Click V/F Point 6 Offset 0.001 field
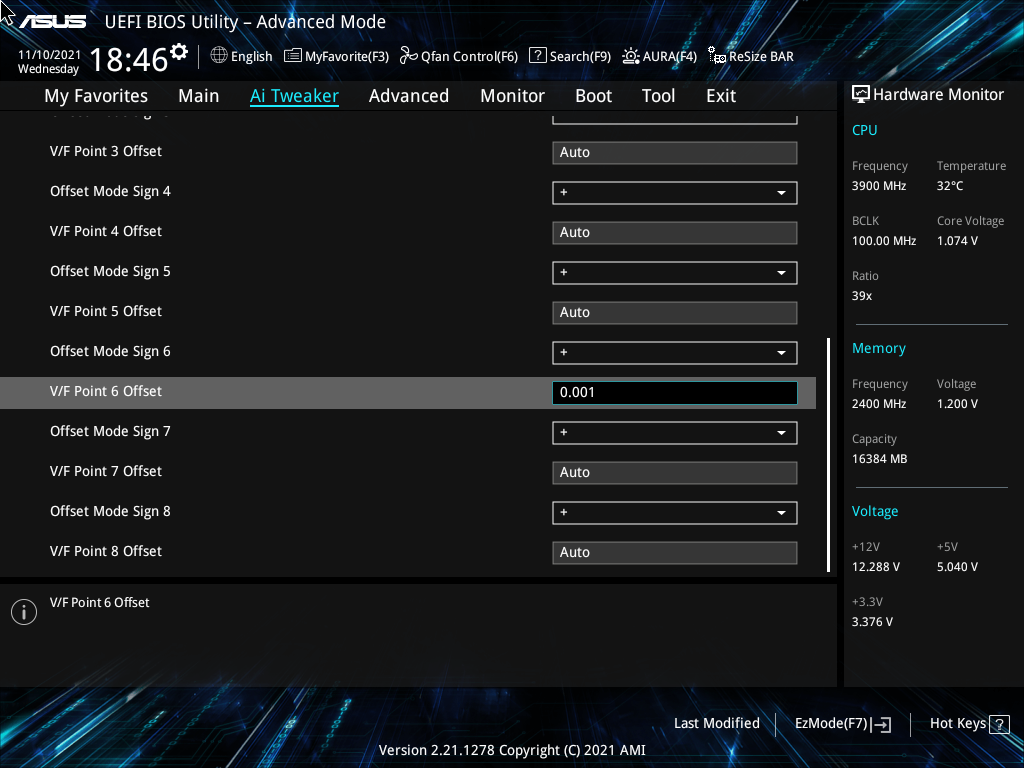This screenshot has height=768, width=1024. (675, 392)
